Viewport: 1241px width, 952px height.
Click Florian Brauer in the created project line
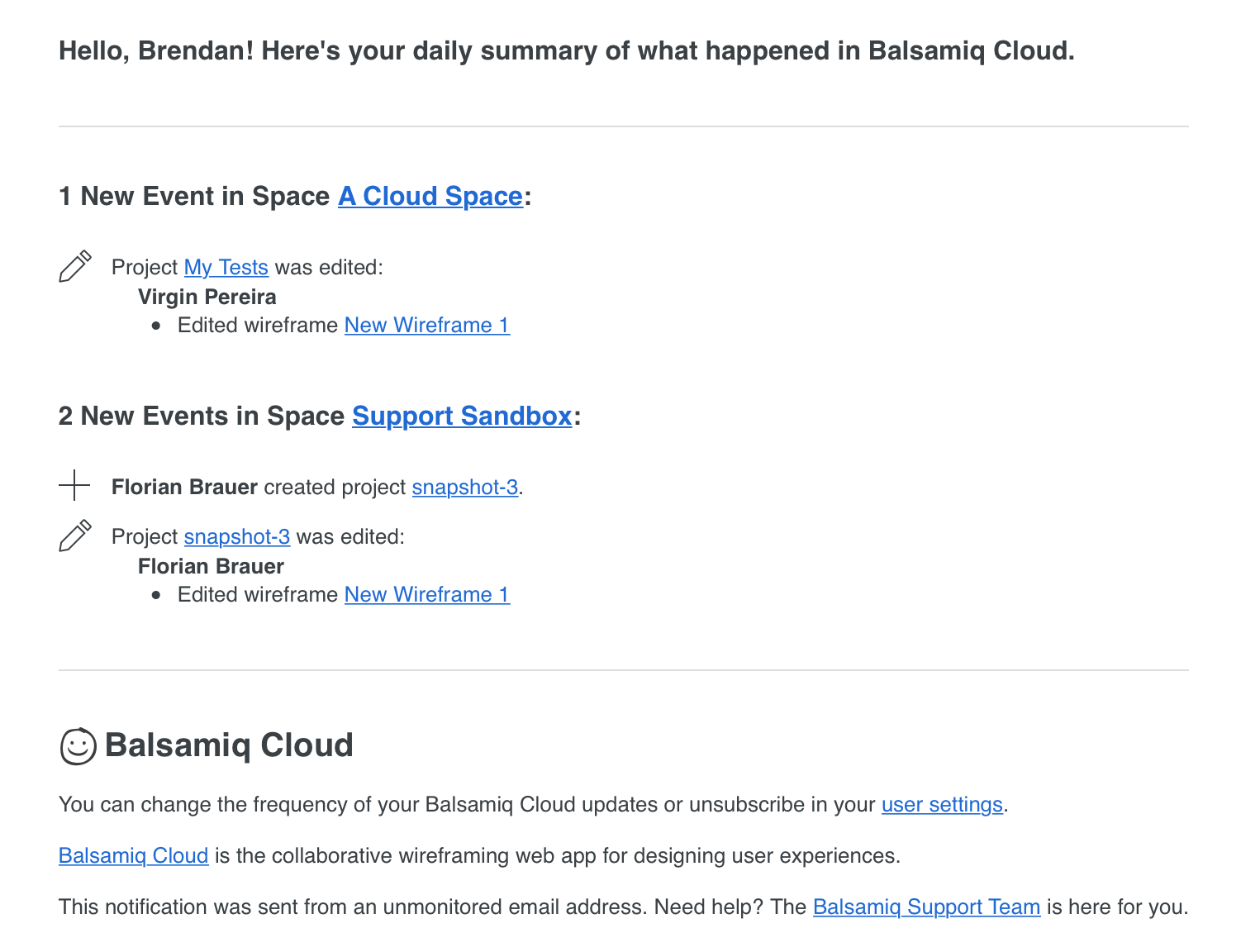pyautogui.click(x=184, y=488)
